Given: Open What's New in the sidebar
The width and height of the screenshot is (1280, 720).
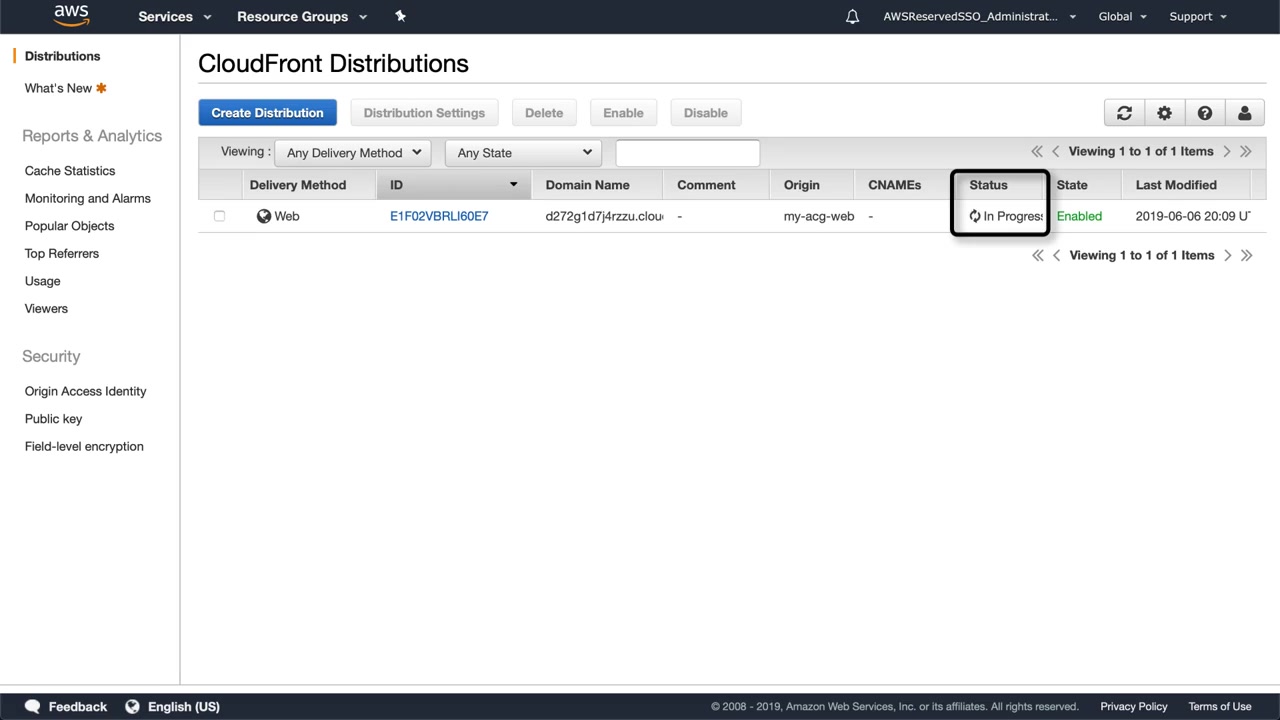Looking at the screenshot, I should (x=58, y=88).
